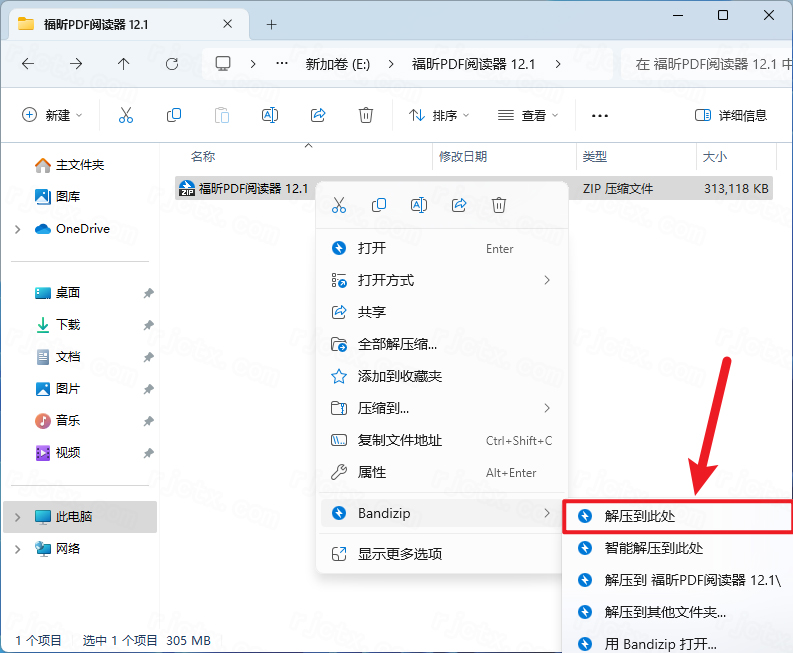
Task: Click the Cut icon in the context menu
Action: (x=339, y=205)
